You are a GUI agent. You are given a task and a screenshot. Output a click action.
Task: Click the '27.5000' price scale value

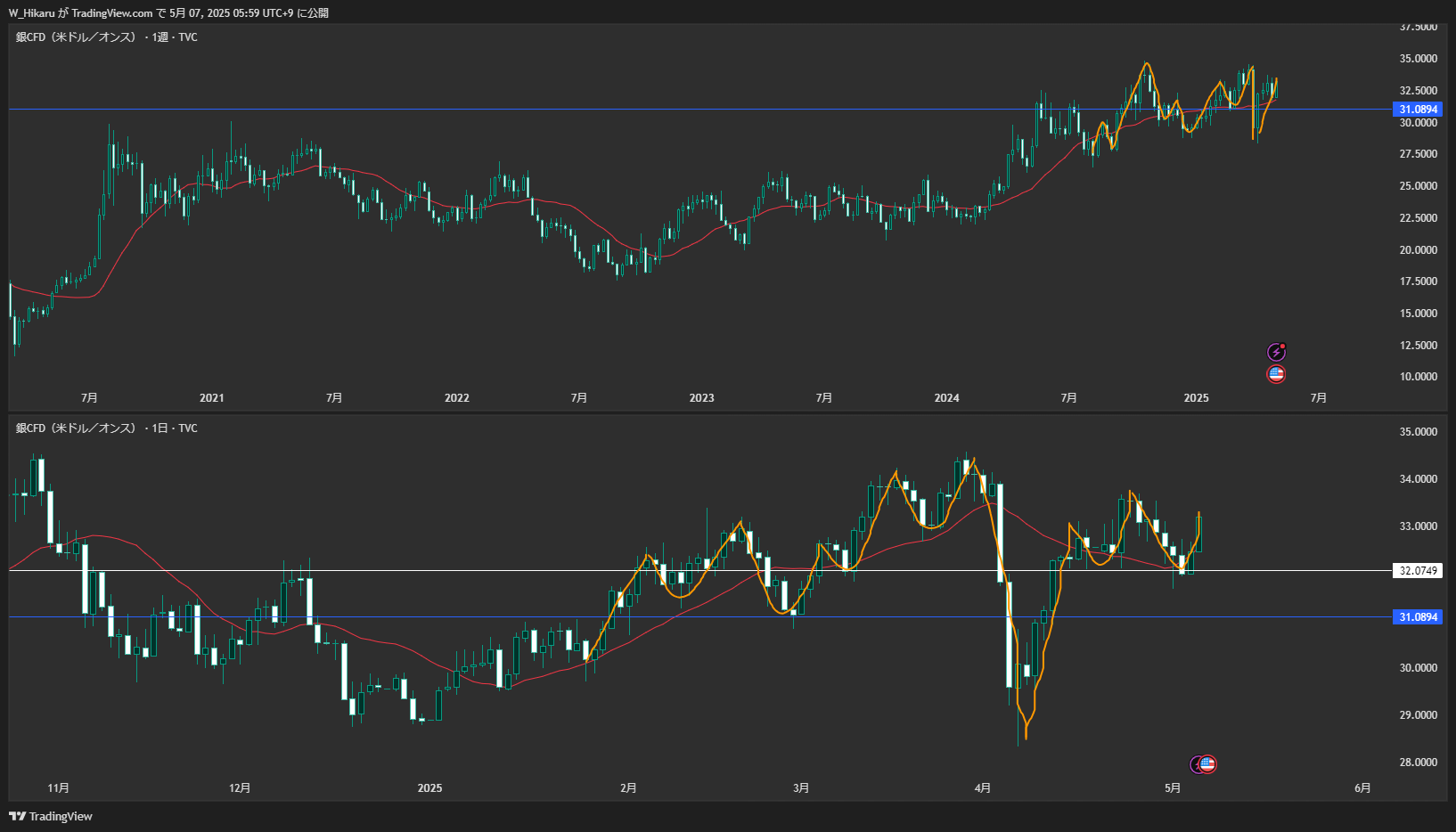1419,154
